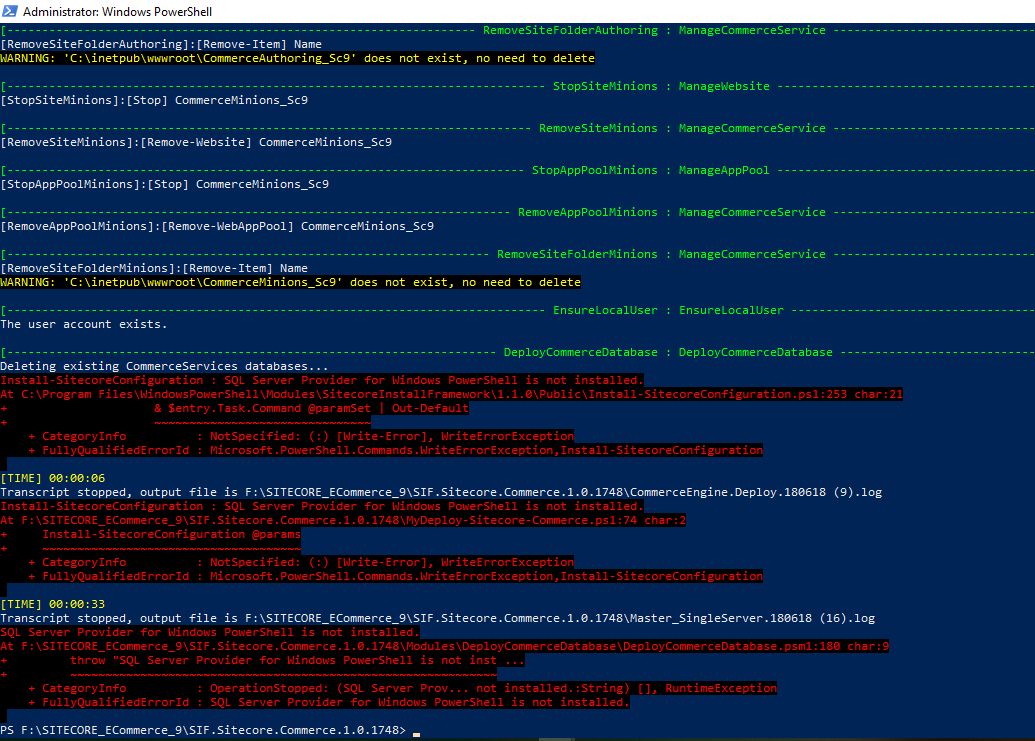The image size is (1035, 741).
Task: Click the error line referencing DeployCommerceDatabase.psm1:180
Action: point(445,646)
